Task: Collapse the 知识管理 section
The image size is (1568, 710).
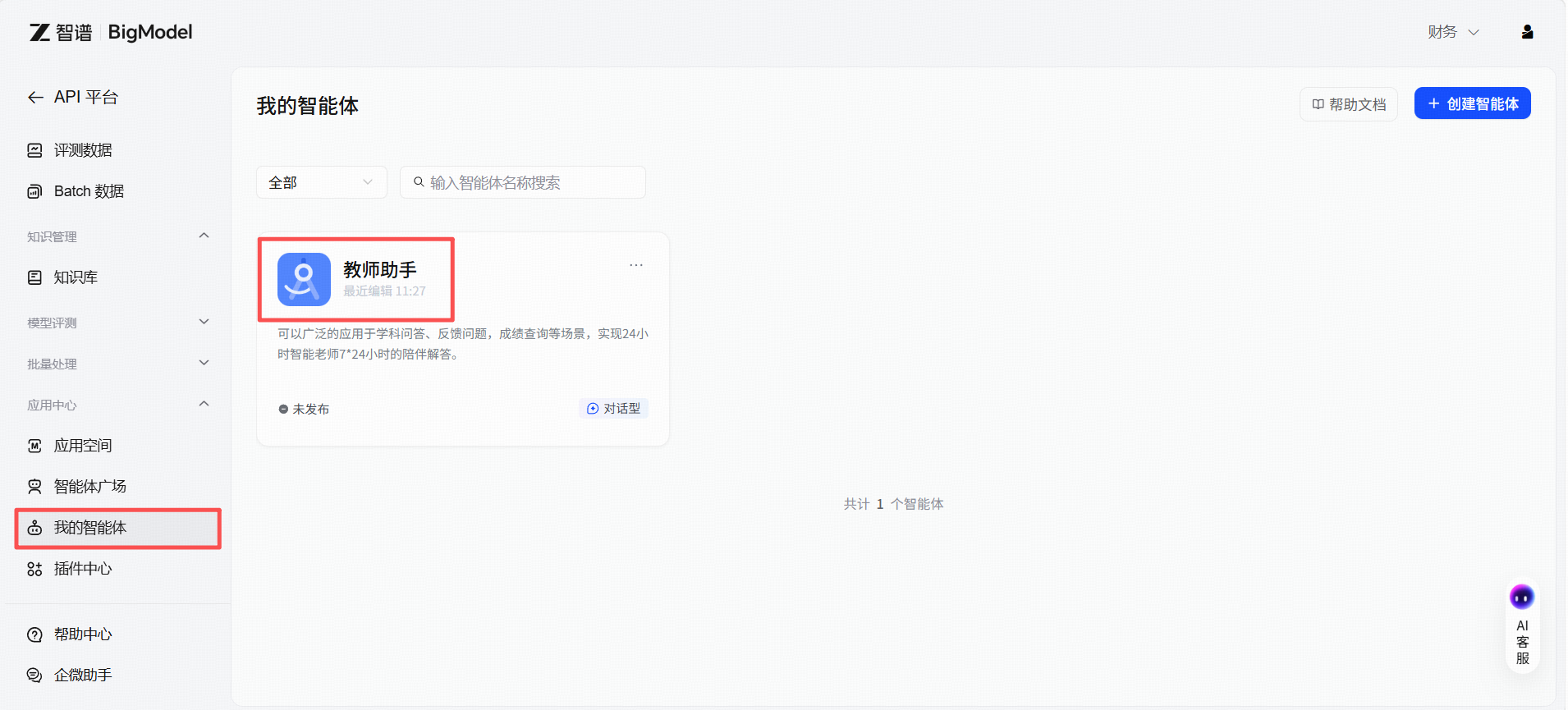Action: click(x=204, y=236)
